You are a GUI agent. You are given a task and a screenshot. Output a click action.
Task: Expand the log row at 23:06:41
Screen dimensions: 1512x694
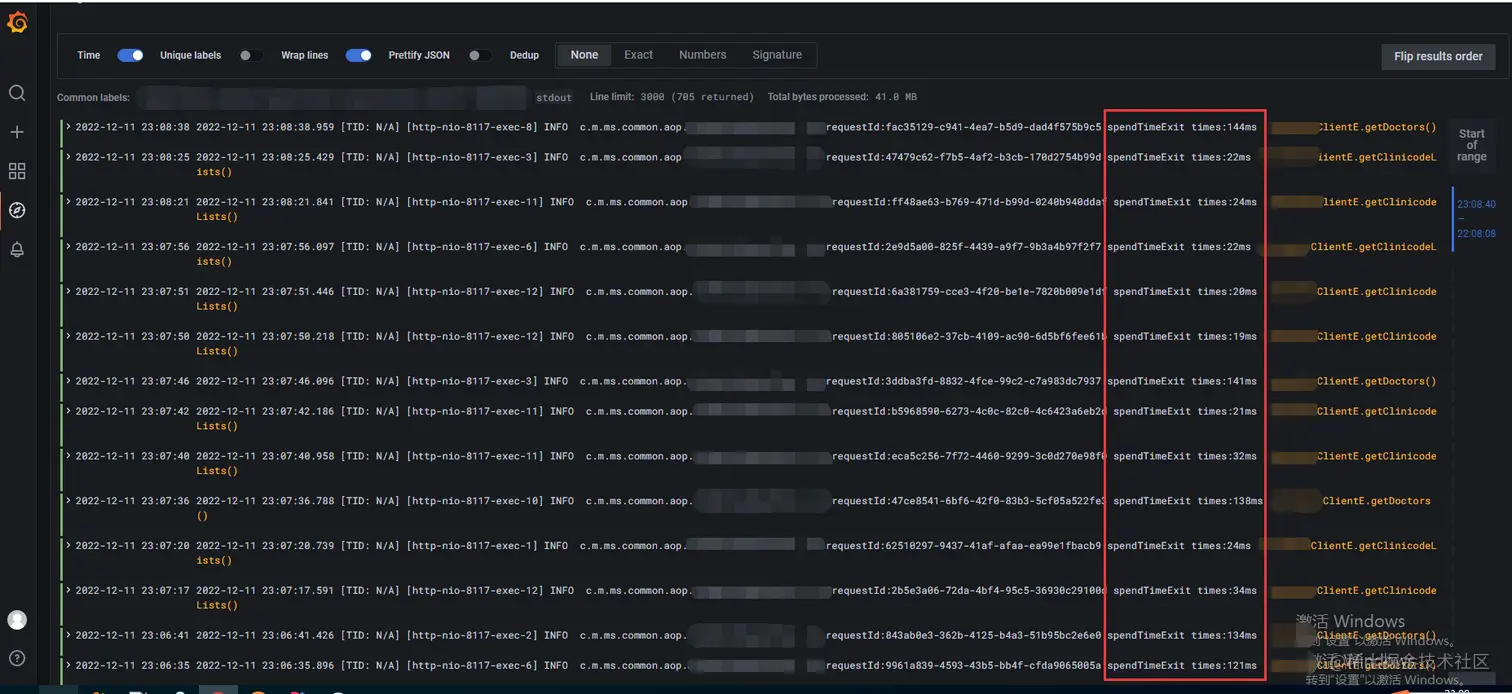(68, 635)
